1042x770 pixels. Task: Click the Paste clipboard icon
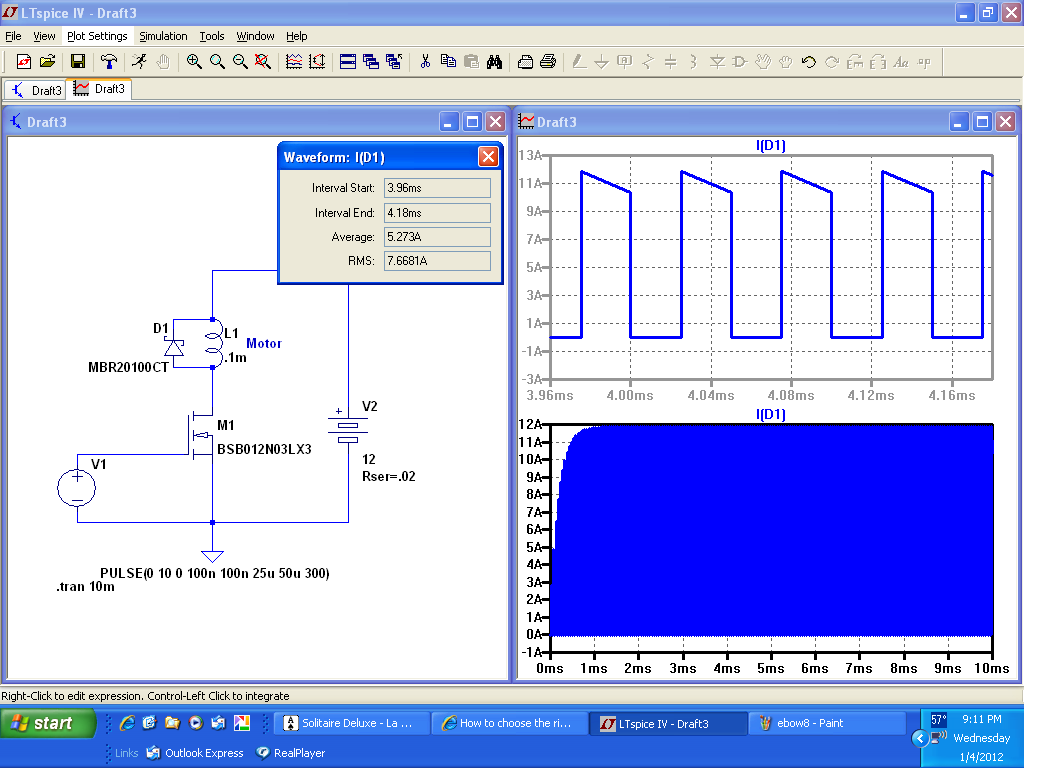(x=471, y=62)
